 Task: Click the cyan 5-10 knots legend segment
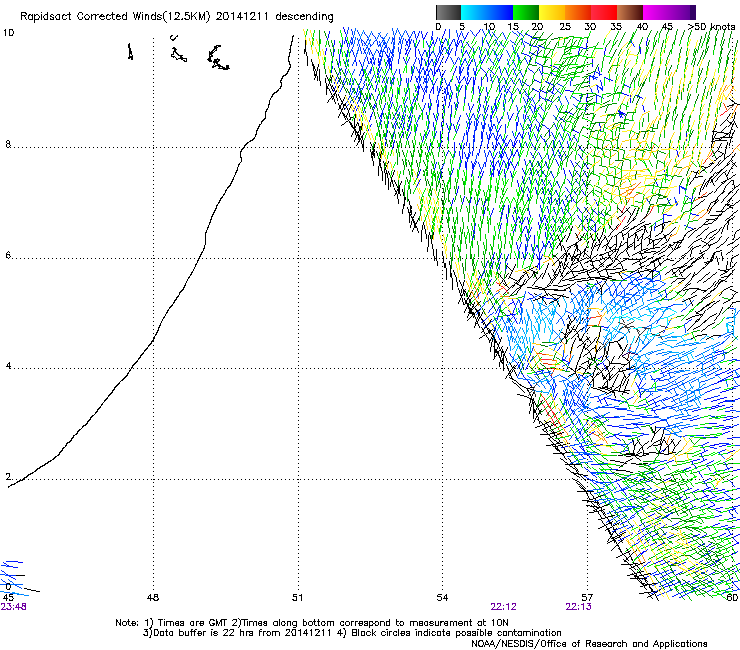point(474,12)
